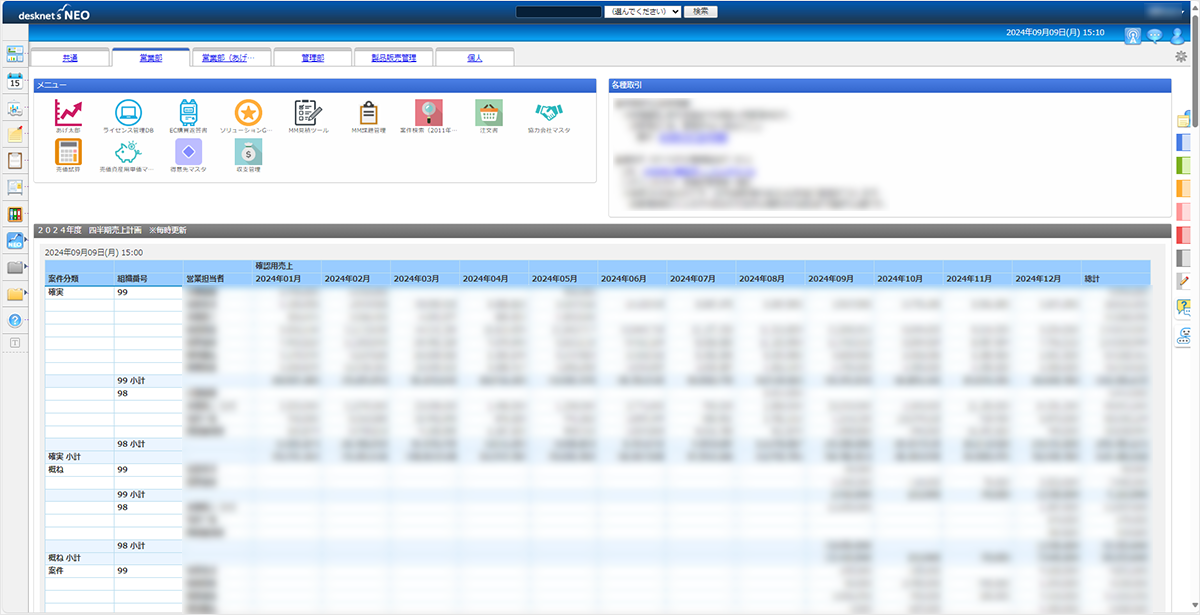Click the portal settings gear icon
The width and height of the screenshot is (1200, 615).
pos(1180,57)
